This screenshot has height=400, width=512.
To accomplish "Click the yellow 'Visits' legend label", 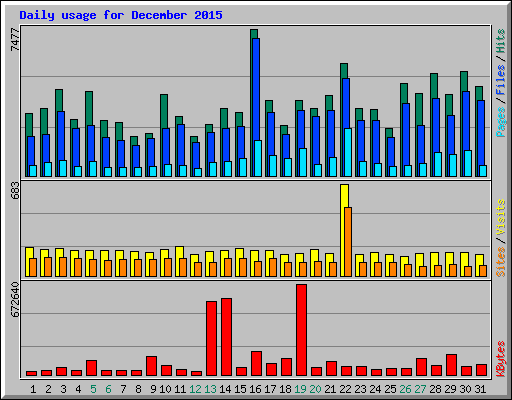I will (501, 217).
